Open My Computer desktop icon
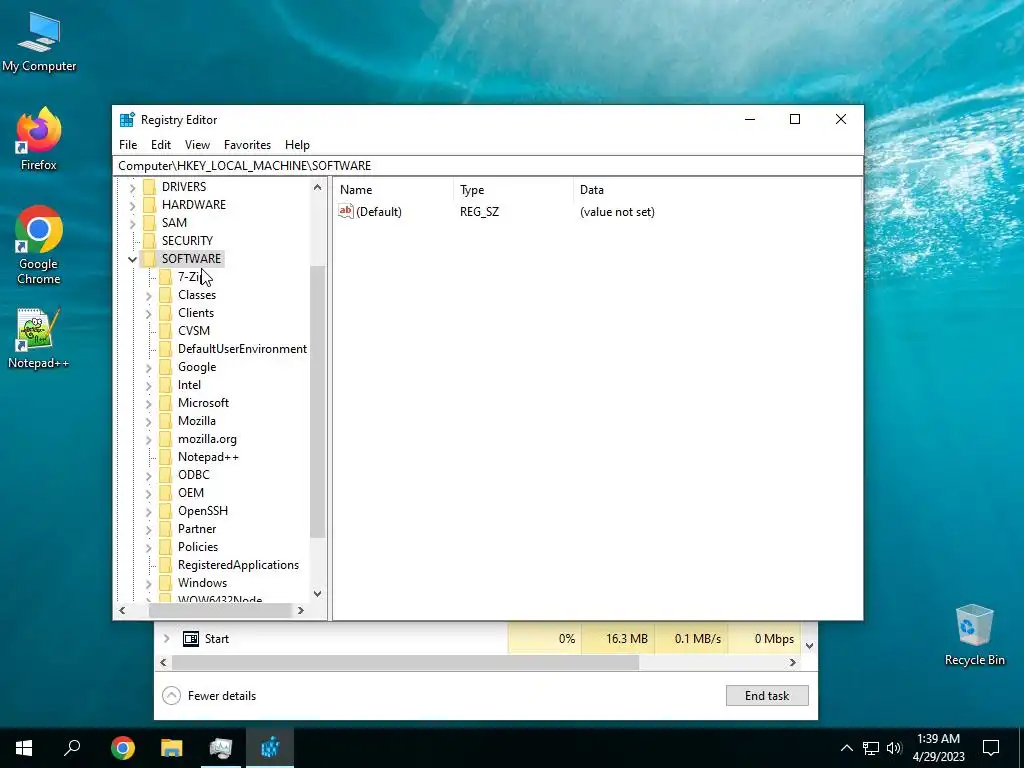 pyautogui.click(x=39, y=42)
